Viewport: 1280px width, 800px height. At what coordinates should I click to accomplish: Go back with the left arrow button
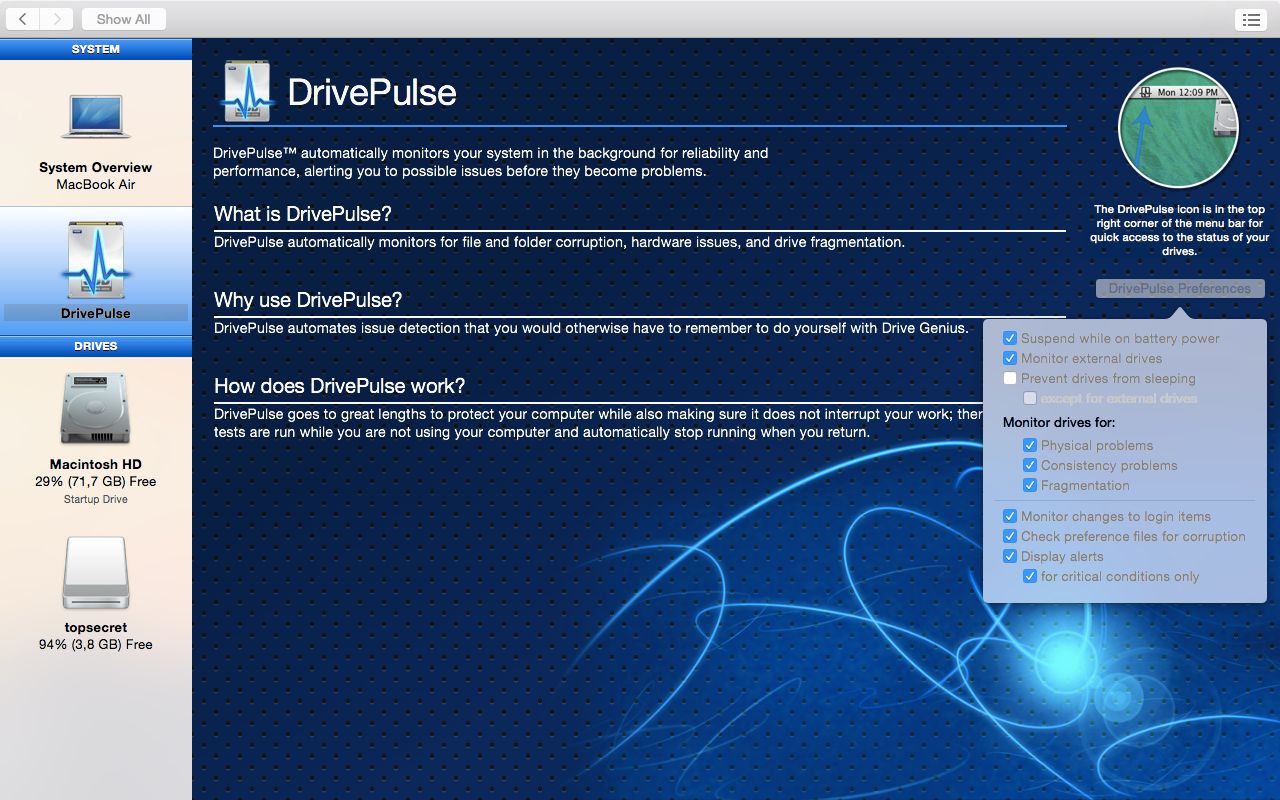click(x=22, y=18)
